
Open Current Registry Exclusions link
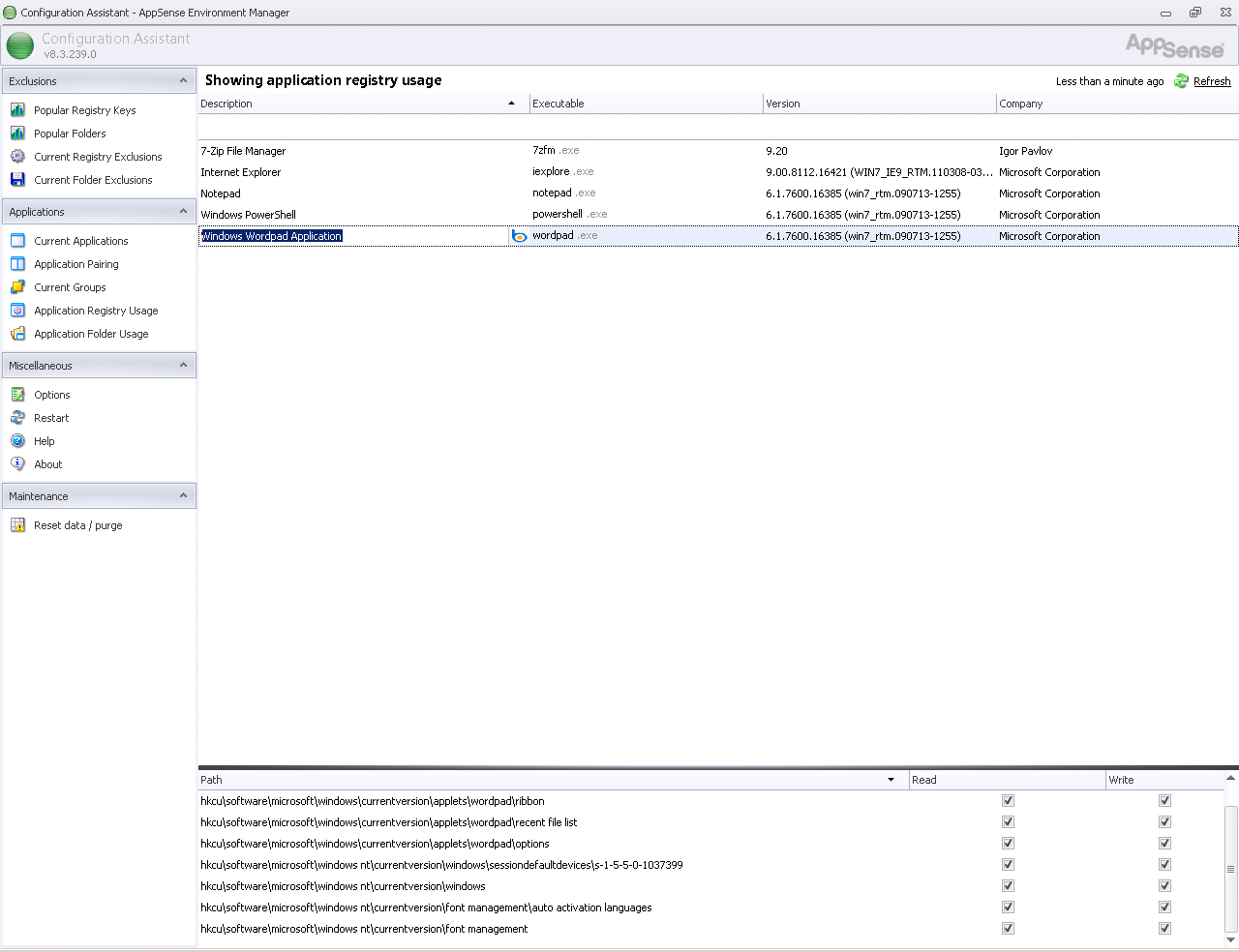coord(98,157)
